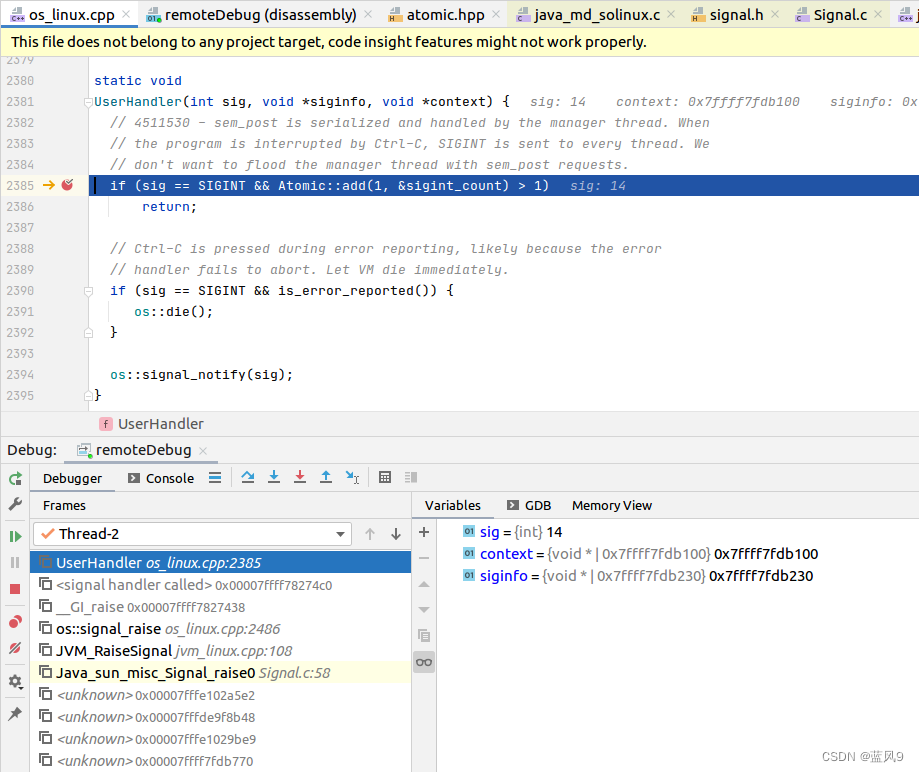Click the Force Step Into icon
This screenshot has width=919, height=772.
click(300, 478)
